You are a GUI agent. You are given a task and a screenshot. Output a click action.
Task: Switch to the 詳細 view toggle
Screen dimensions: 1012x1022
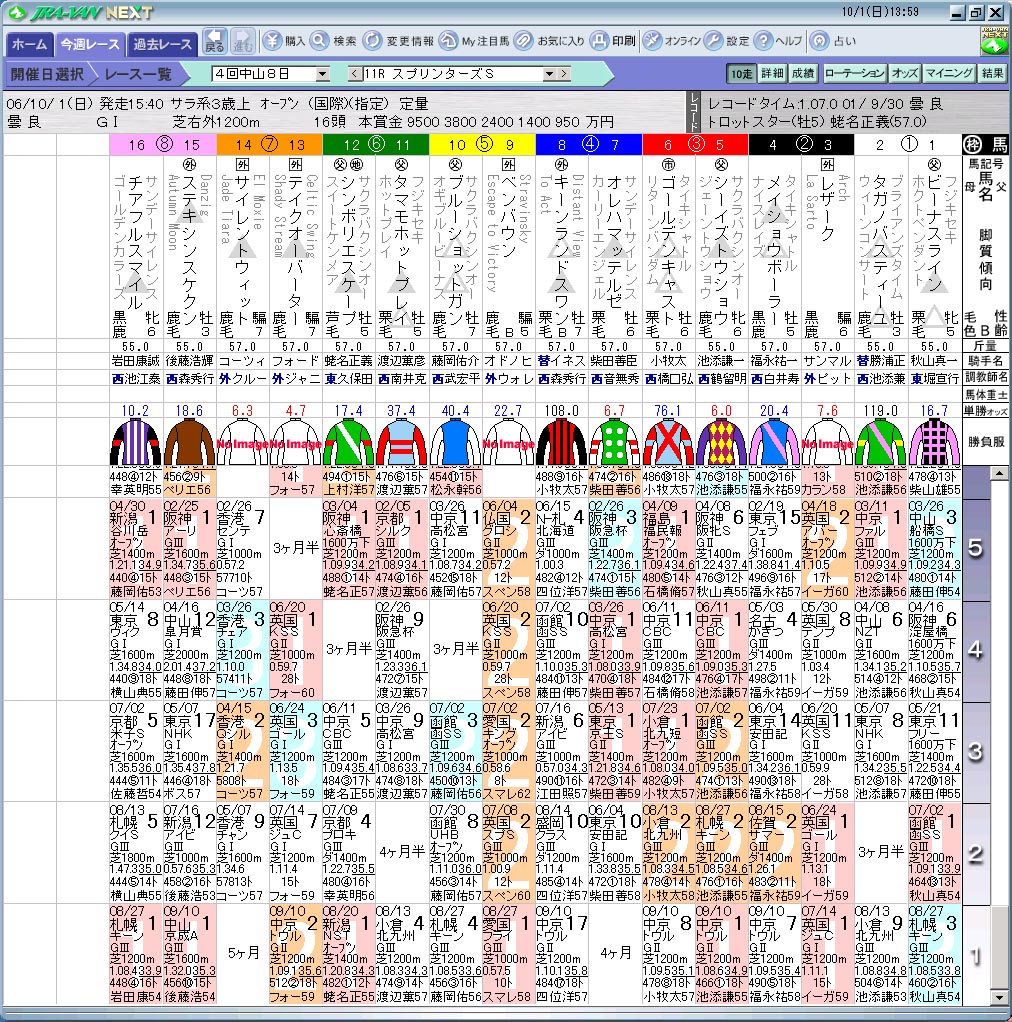[772, 73]
